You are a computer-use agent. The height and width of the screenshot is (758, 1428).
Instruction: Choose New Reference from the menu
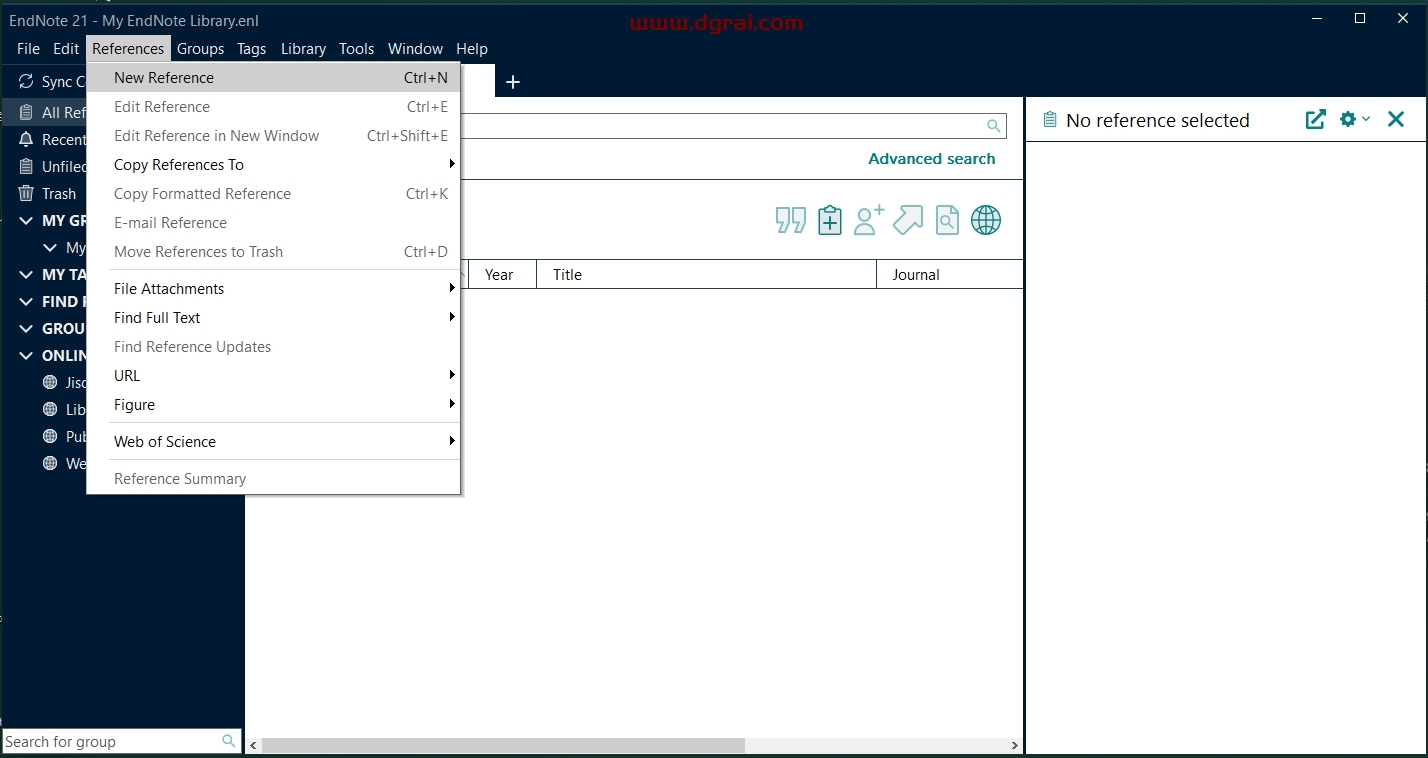273,77
